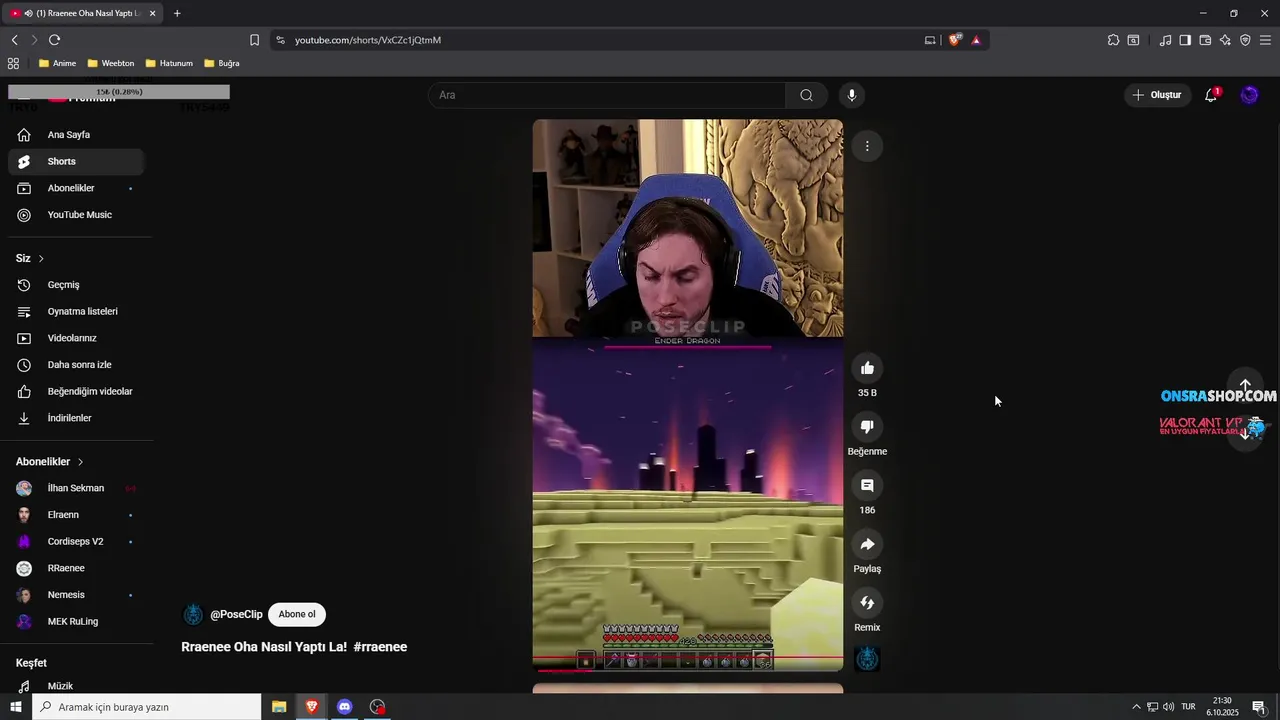Open the Windows Start menu
This screenshot has height=720, width=1280.
click(x=16, y=707)
